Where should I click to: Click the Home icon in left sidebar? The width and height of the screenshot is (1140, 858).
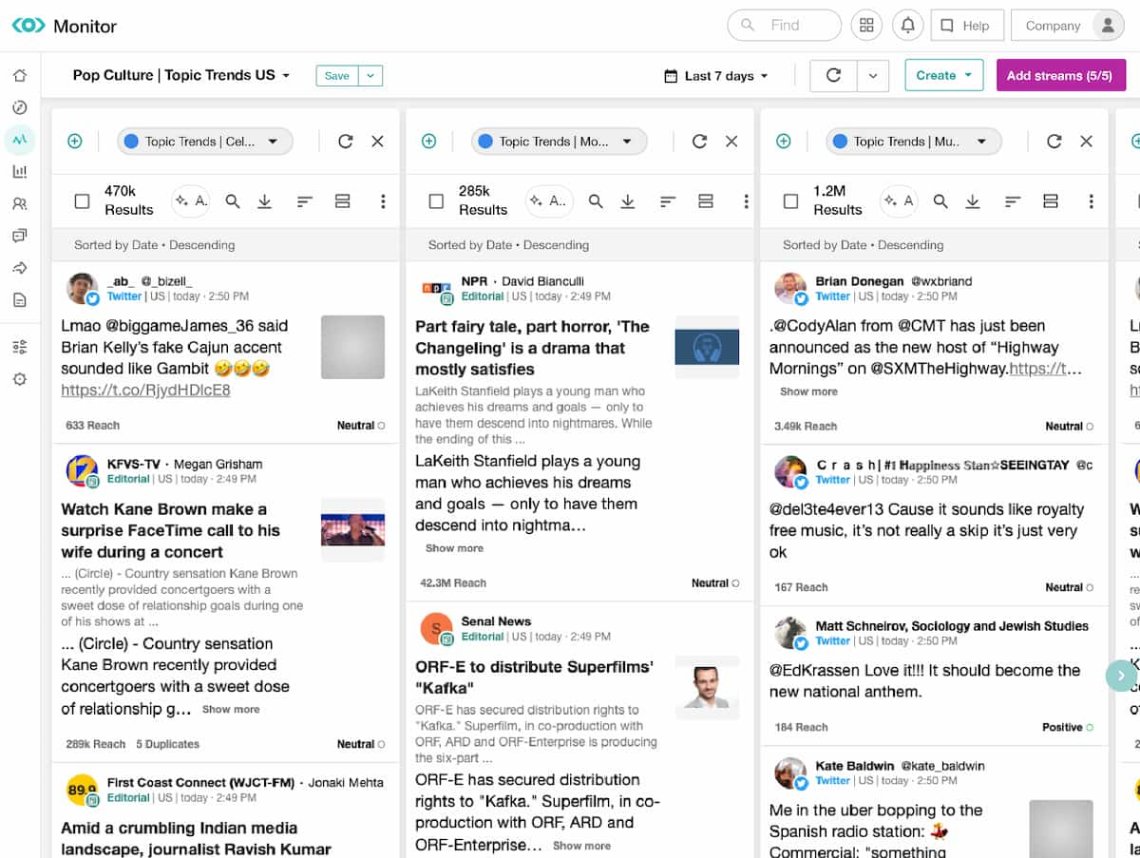coord(19,76)
